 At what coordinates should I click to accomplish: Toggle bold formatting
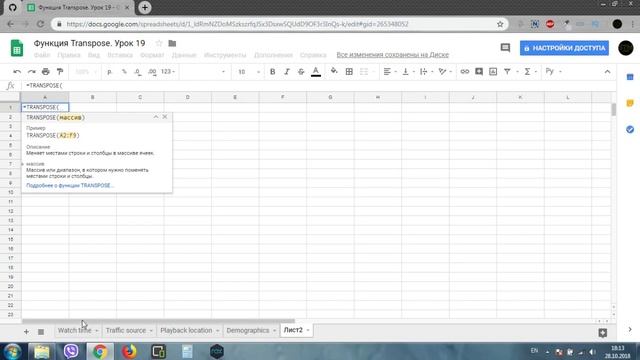[x=272, y=71]
